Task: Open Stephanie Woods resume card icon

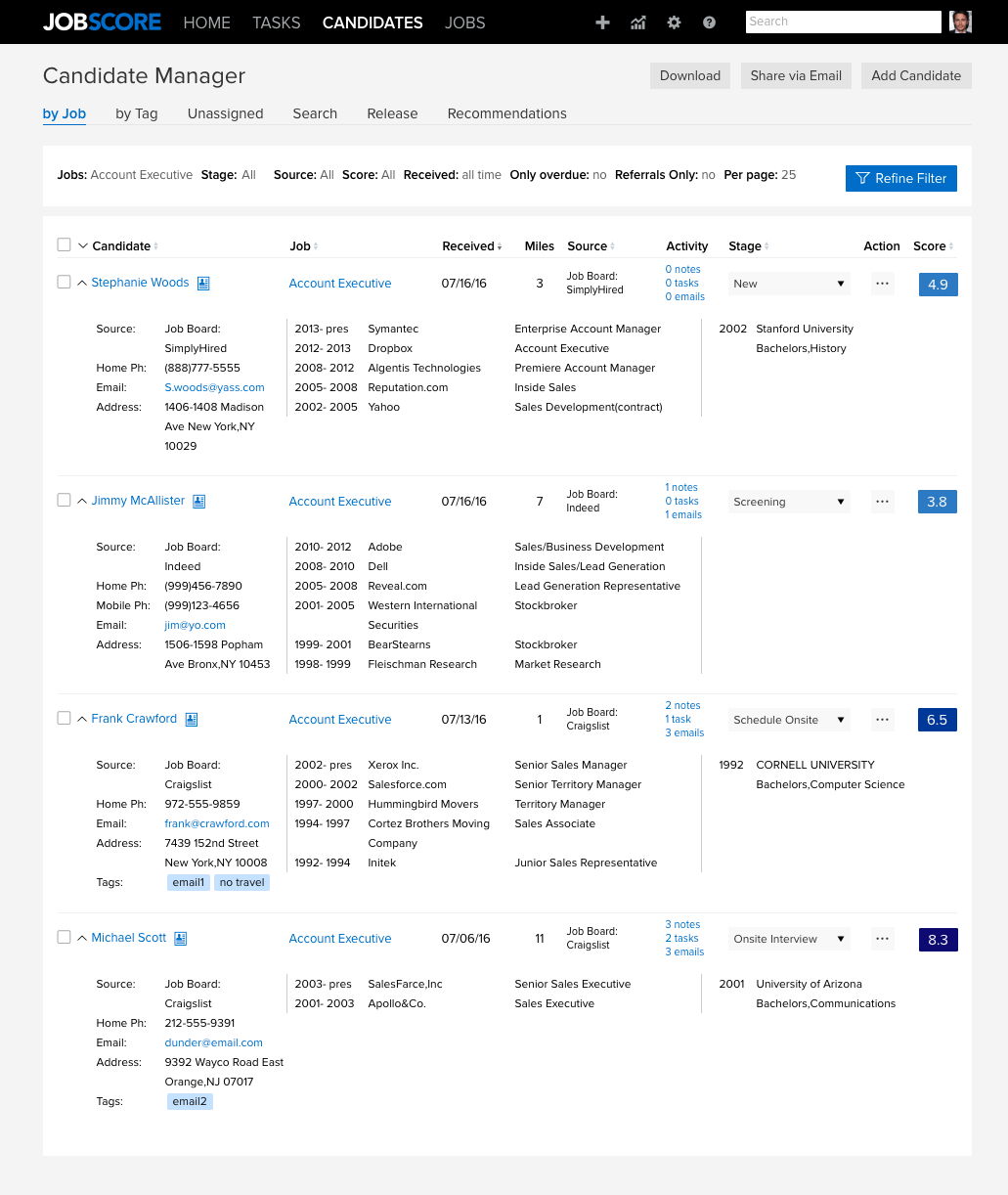Action: click(203, 284)
